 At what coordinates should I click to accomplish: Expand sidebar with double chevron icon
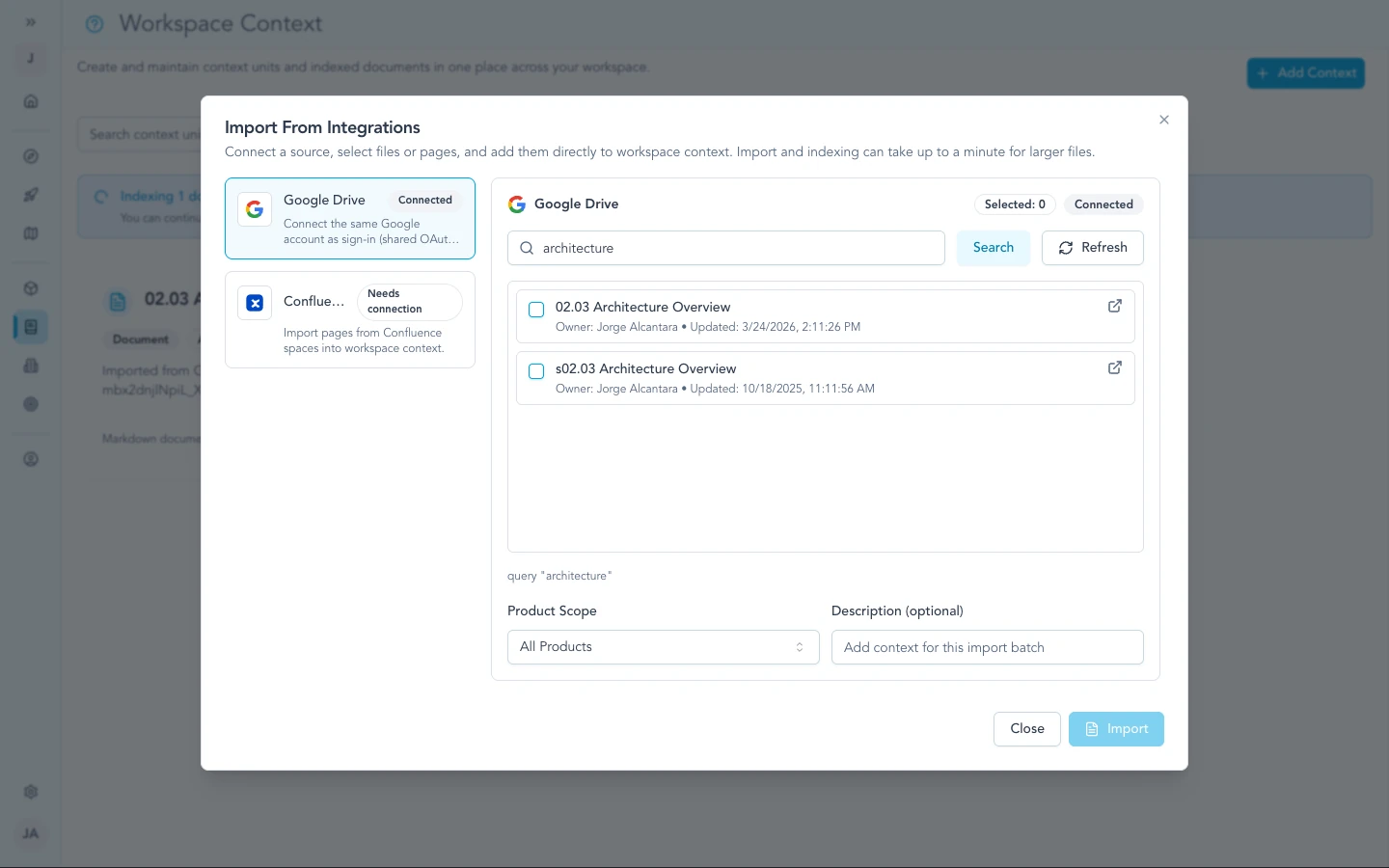pos(31,22)
